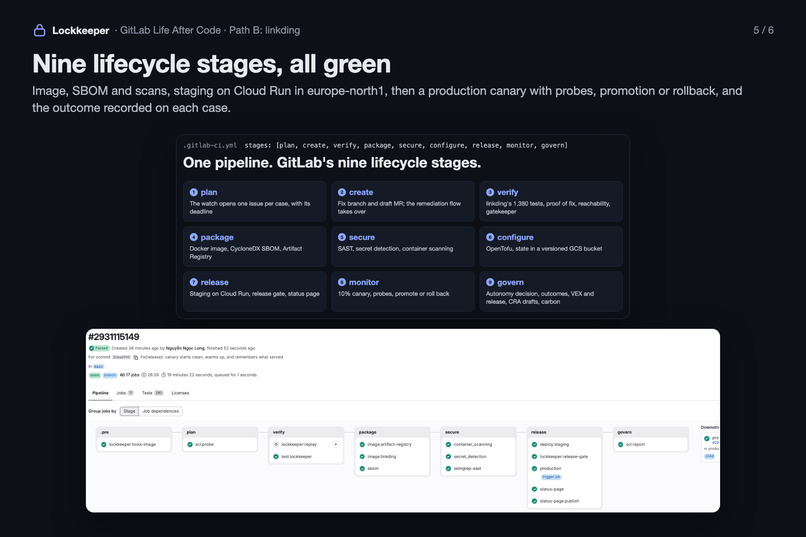The width and height of the screenshot is (806, 537).
Task: Click the slide counter 5 / 6
Action: pos(763,30)
